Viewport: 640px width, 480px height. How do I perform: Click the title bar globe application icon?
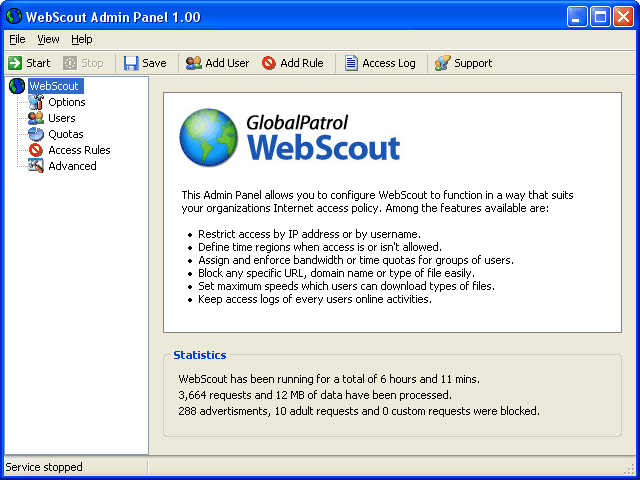14,17
